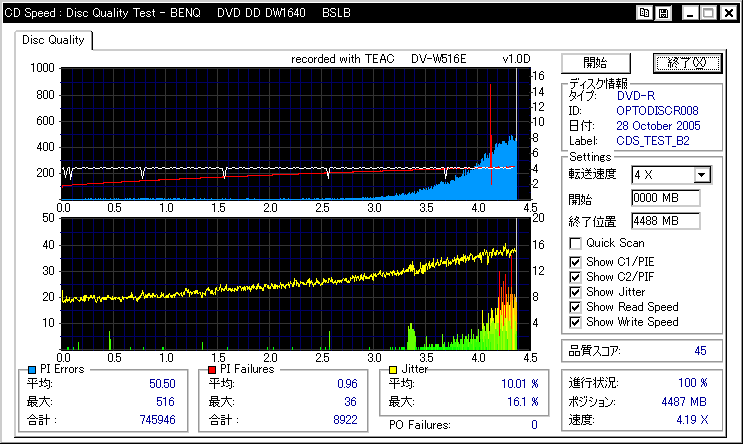Click the ポジション 4487 MB value
This screenshot has height=444, width=743.
point(684,402)
